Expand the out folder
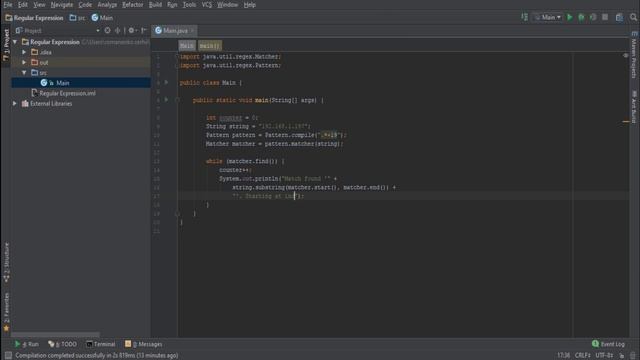The height and width of the screenshot is (360, 640). [x=24, y=62]
